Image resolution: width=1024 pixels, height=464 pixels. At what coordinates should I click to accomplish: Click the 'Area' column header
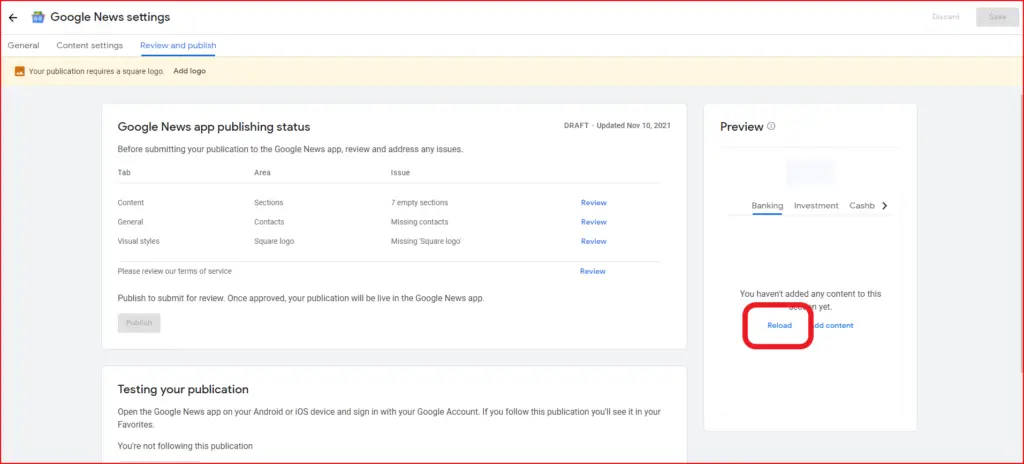(262, 173)
